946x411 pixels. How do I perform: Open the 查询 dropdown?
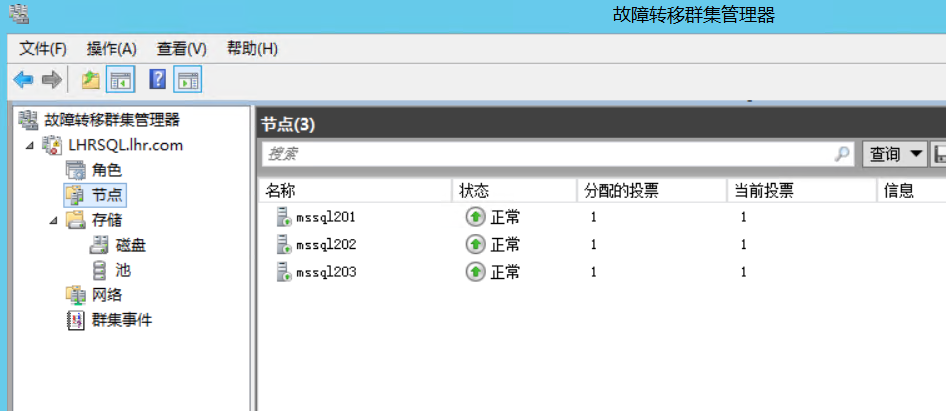click(x=894, y=154)
